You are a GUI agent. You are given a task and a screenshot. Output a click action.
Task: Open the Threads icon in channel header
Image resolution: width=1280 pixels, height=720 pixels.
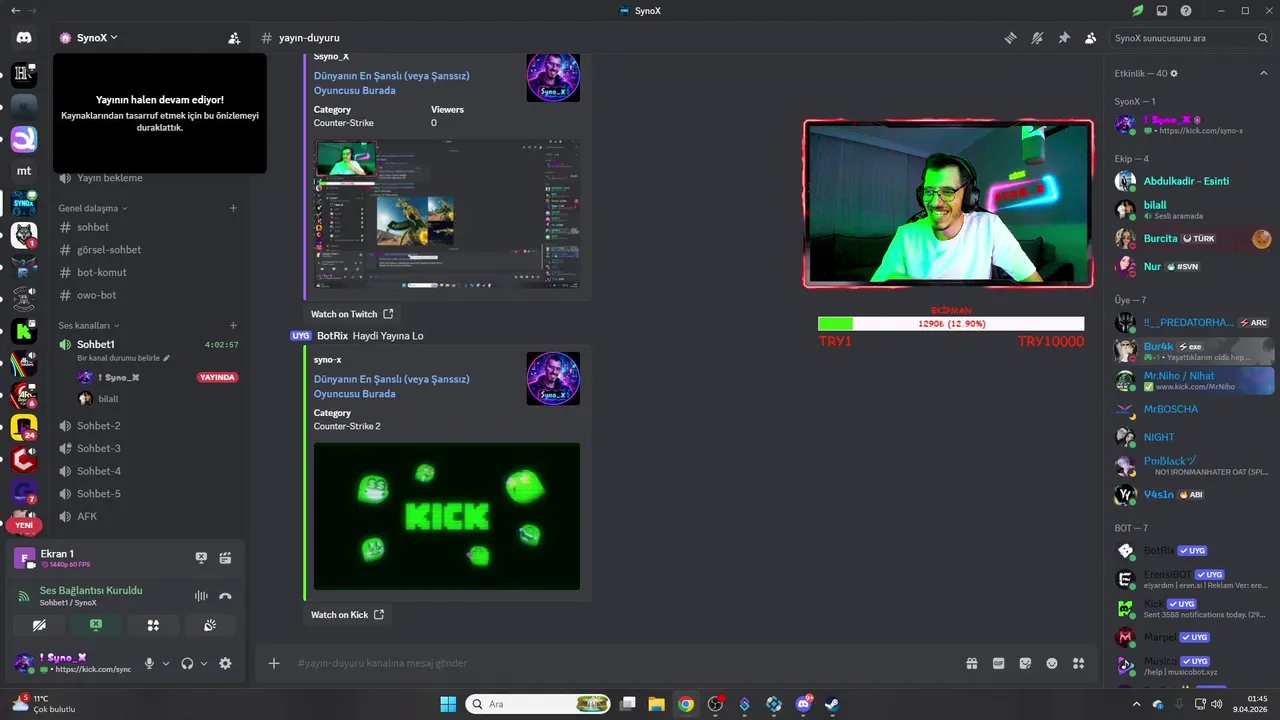point(1011,38)
